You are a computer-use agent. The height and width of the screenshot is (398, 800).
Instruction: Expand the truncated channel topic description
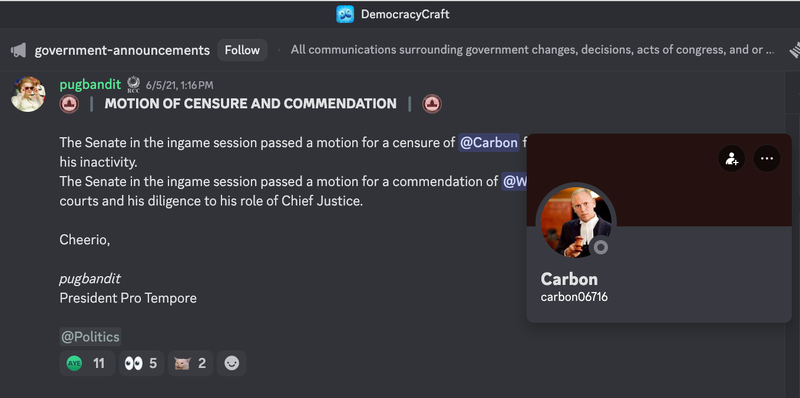click(532, 50)
